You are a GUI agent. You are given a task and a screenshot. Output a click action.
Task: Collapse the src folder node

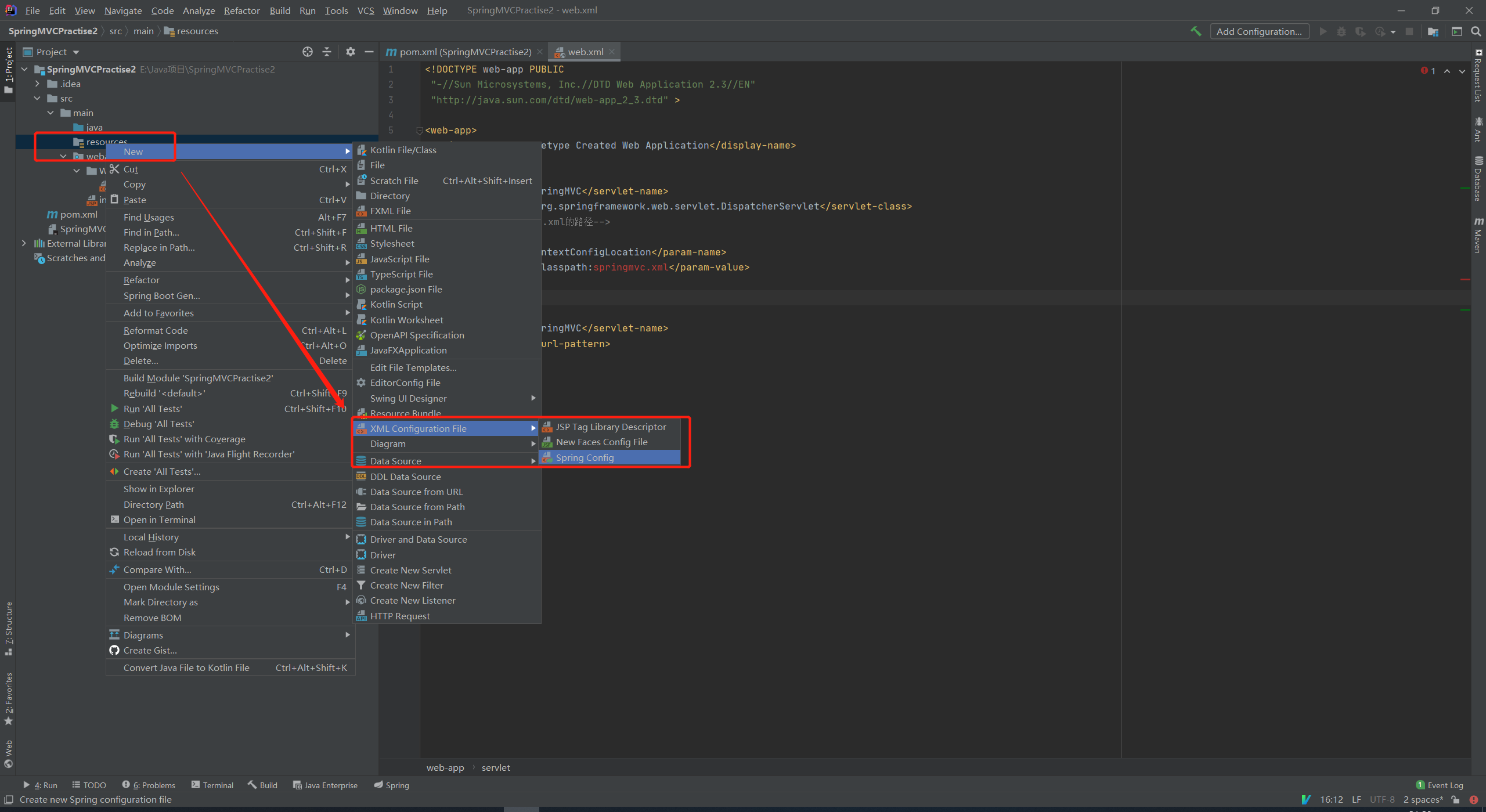tap(38, 98)
